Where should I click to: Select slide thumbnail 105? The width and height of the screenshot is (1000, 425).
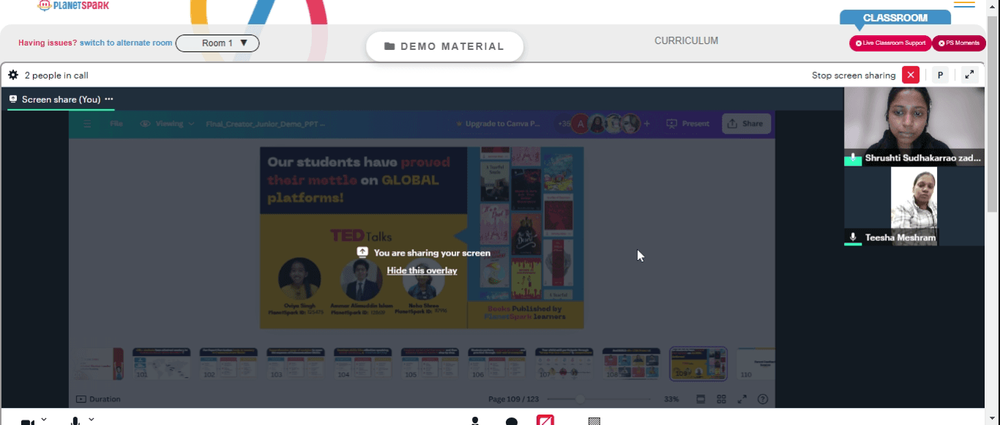[430, 362]
